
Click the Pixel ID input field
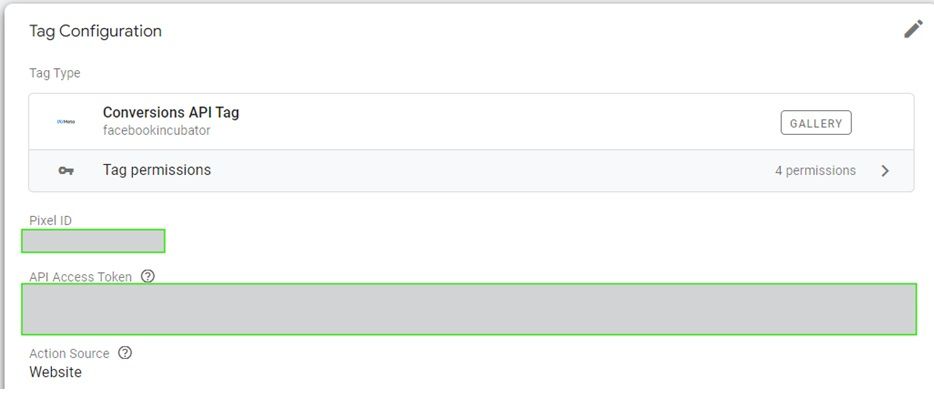(x=93, y=241)
